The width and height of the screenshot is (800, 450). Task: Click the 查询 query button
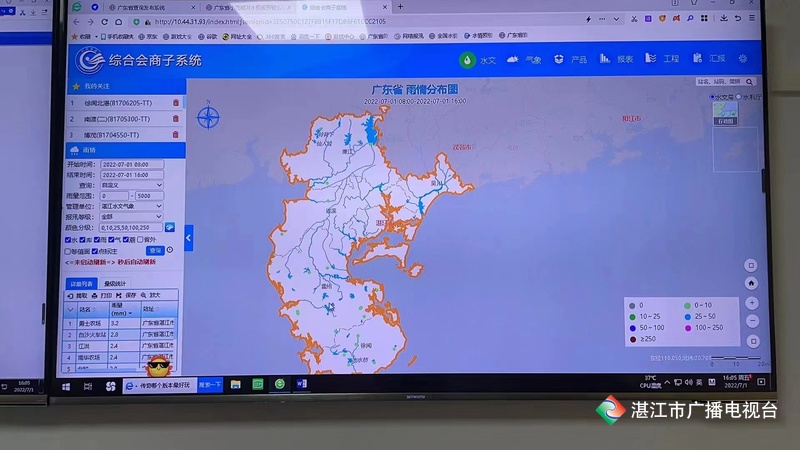tap(155, 250)
